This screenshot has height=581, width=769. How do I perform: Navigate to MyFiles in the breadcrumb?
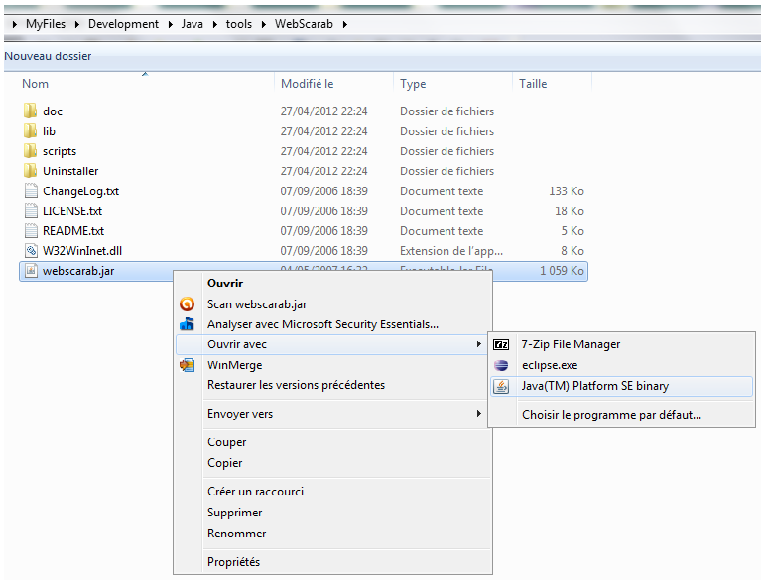coord(46,24)
